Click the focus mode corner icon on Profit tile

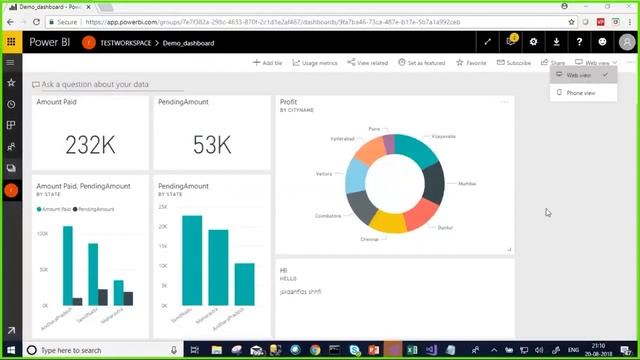click(x=509, y=249)
